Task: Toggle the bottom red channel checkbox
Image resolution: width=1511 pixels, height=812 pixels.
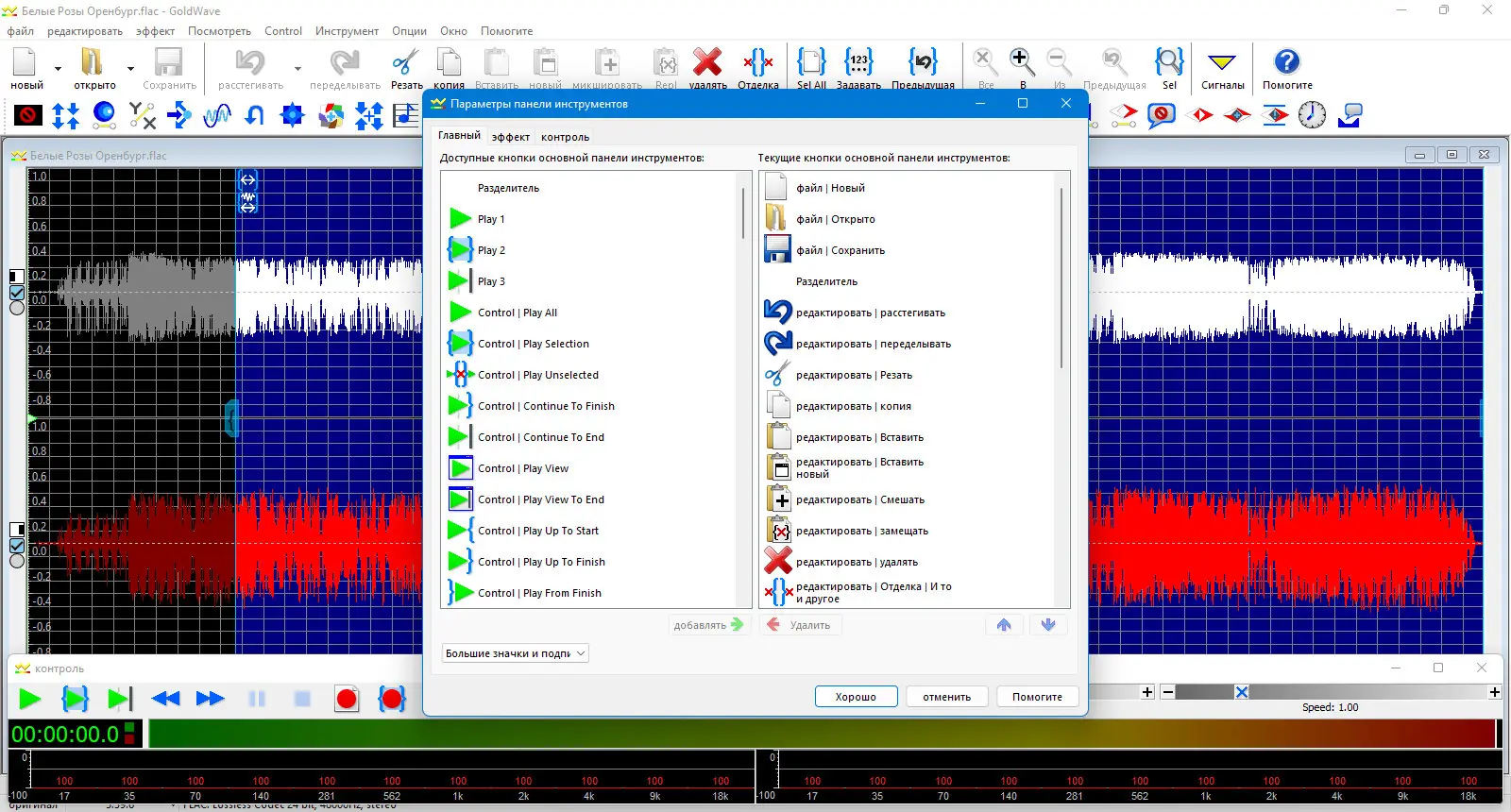Action: [17, 546]
